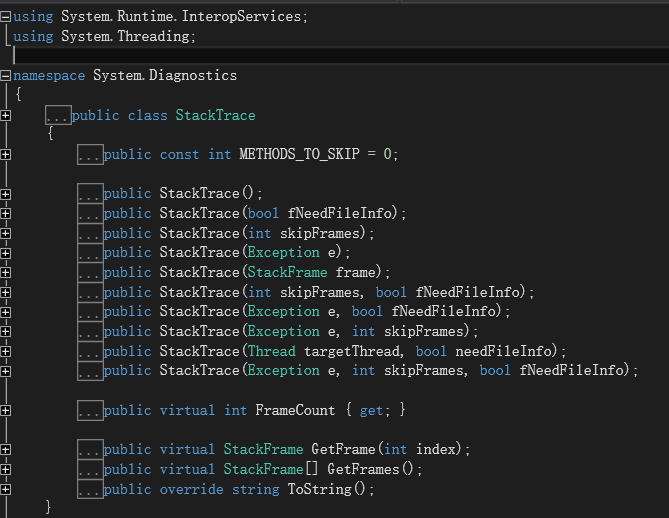Open ellipsis box before StackTrace(Thread targetThread...)
The height and width of the screenshot is (518, 669).
click(90, 352)
